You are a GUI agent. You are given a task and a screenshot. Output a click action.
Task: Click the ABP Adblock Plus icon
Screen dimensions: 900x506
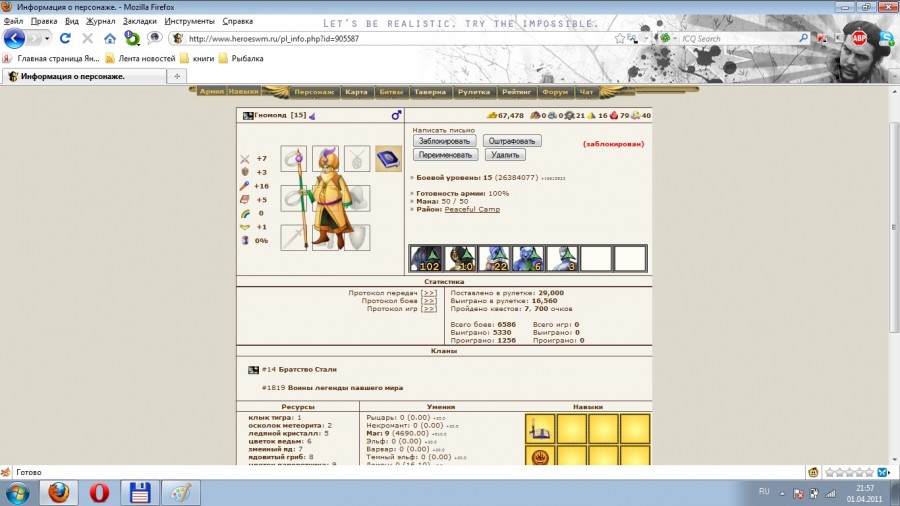(859, 38)
